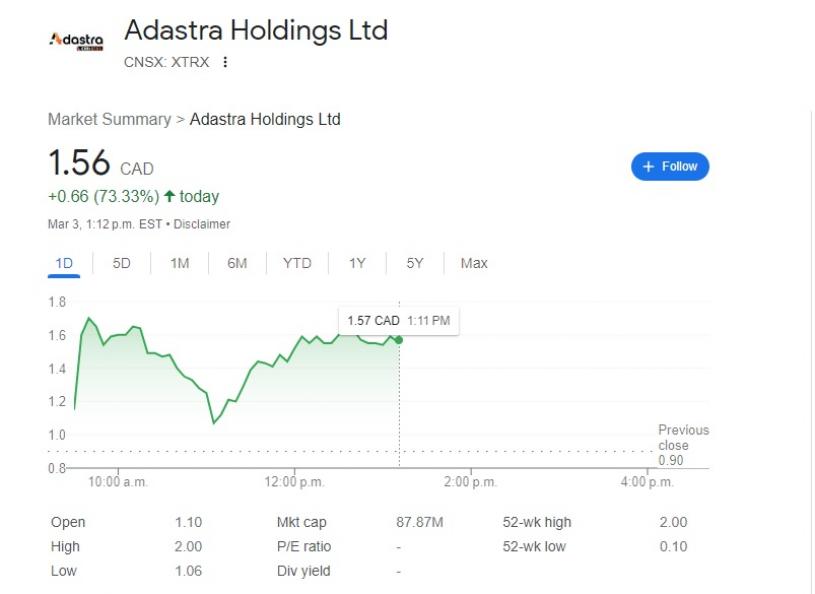
Task: Show the 6M price chart
Action: click(x=237, y=263)
